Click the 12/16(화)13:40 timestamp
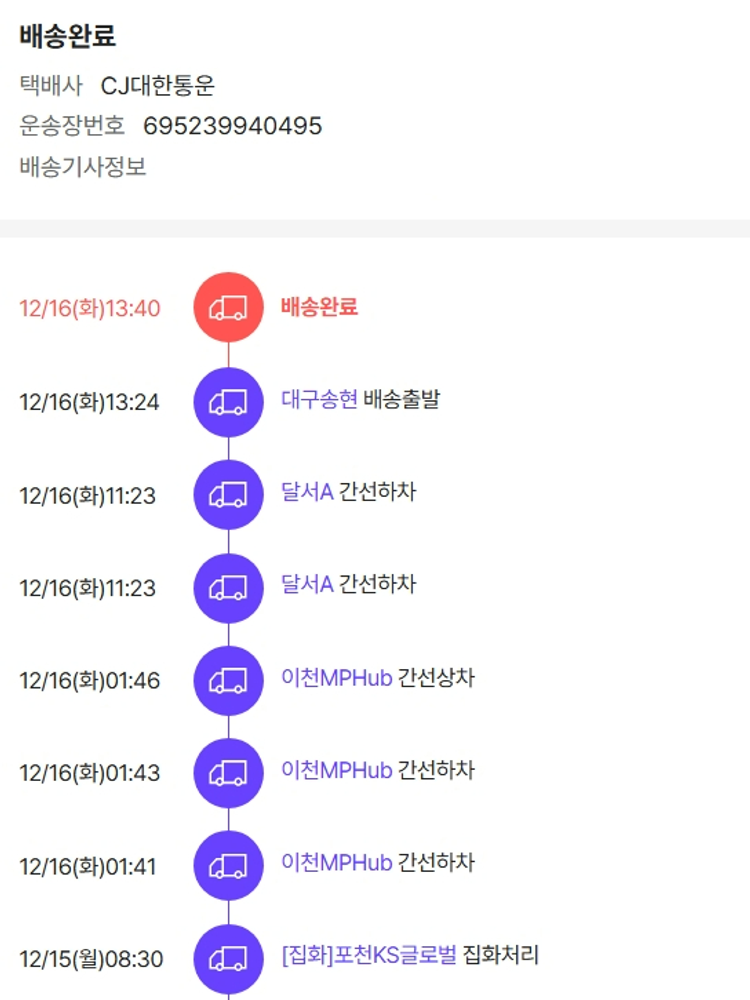This screenshot has height=1000, width=750. coord(89,308)
